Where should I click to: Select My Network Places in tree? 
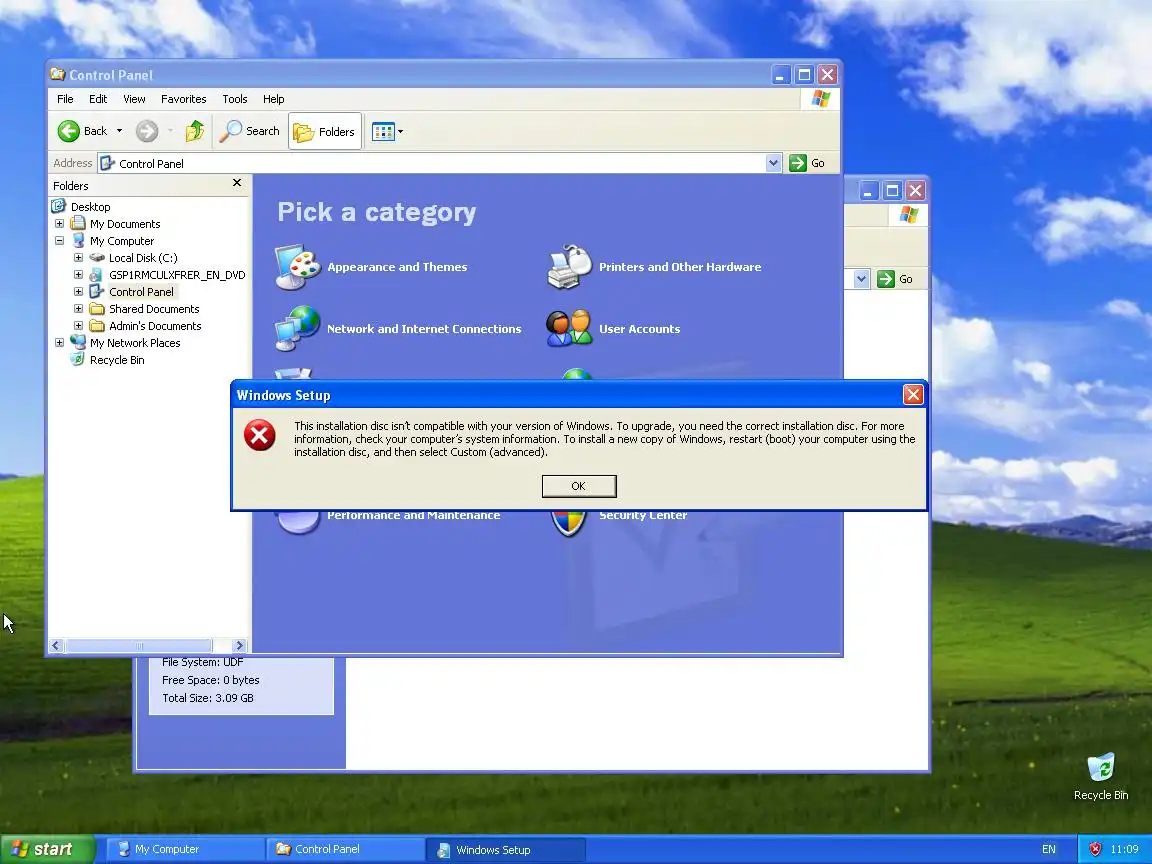pyautogui.click(x=135, y=343)
